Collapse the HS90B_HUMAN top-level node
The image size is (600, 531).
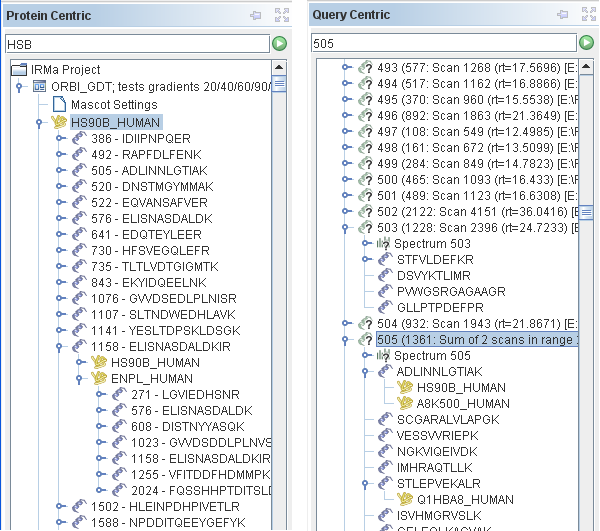39,123
